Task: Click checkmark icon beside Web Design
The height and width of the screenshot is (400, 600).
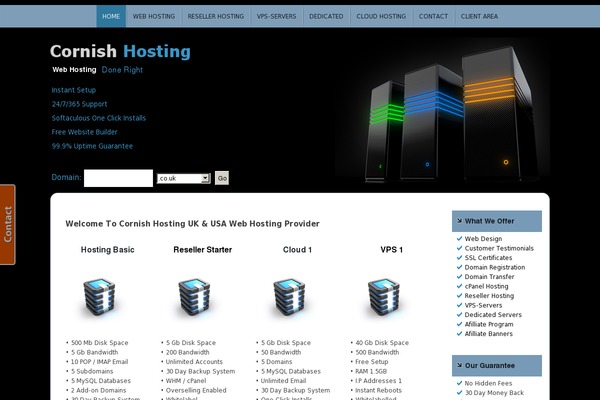Action: click(459, 238)
